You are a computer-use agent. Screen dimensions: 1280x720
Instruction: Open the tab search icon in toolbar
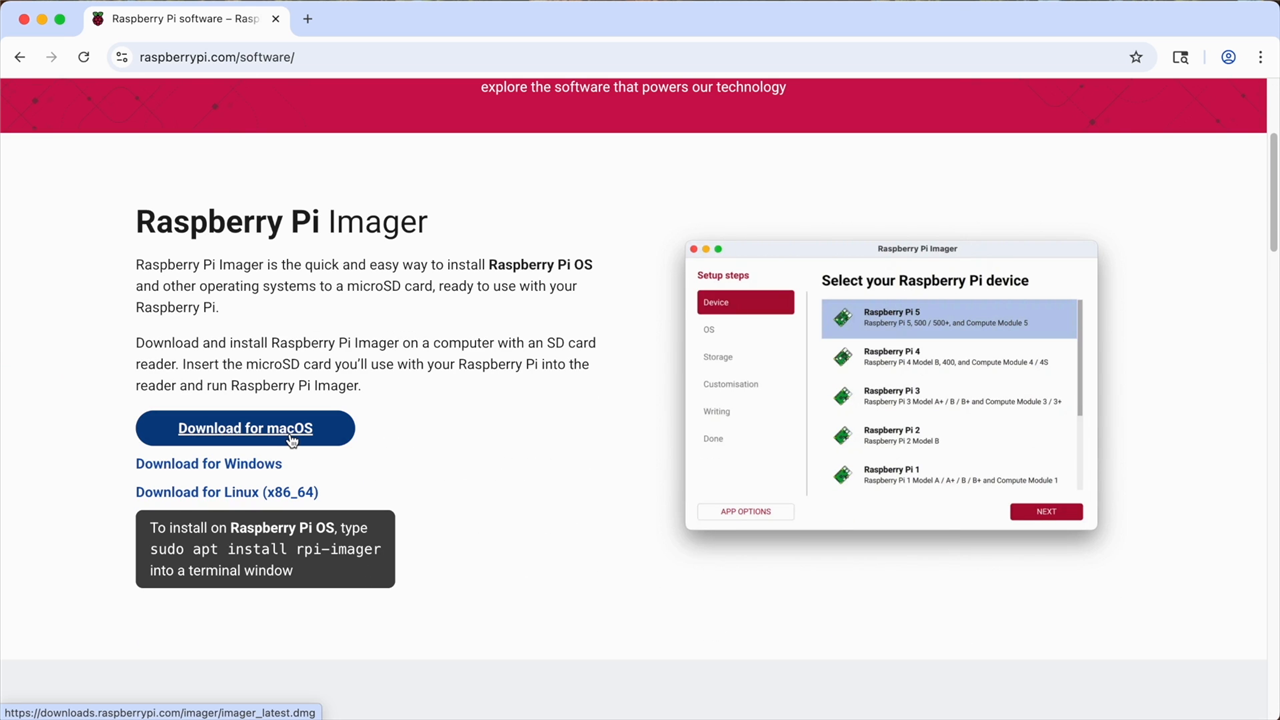point(1180,57)
